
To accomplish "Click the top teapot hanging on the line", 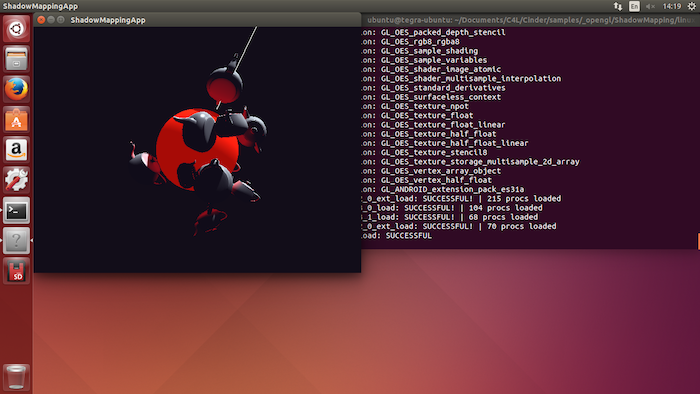I will (x=225, y=84).
